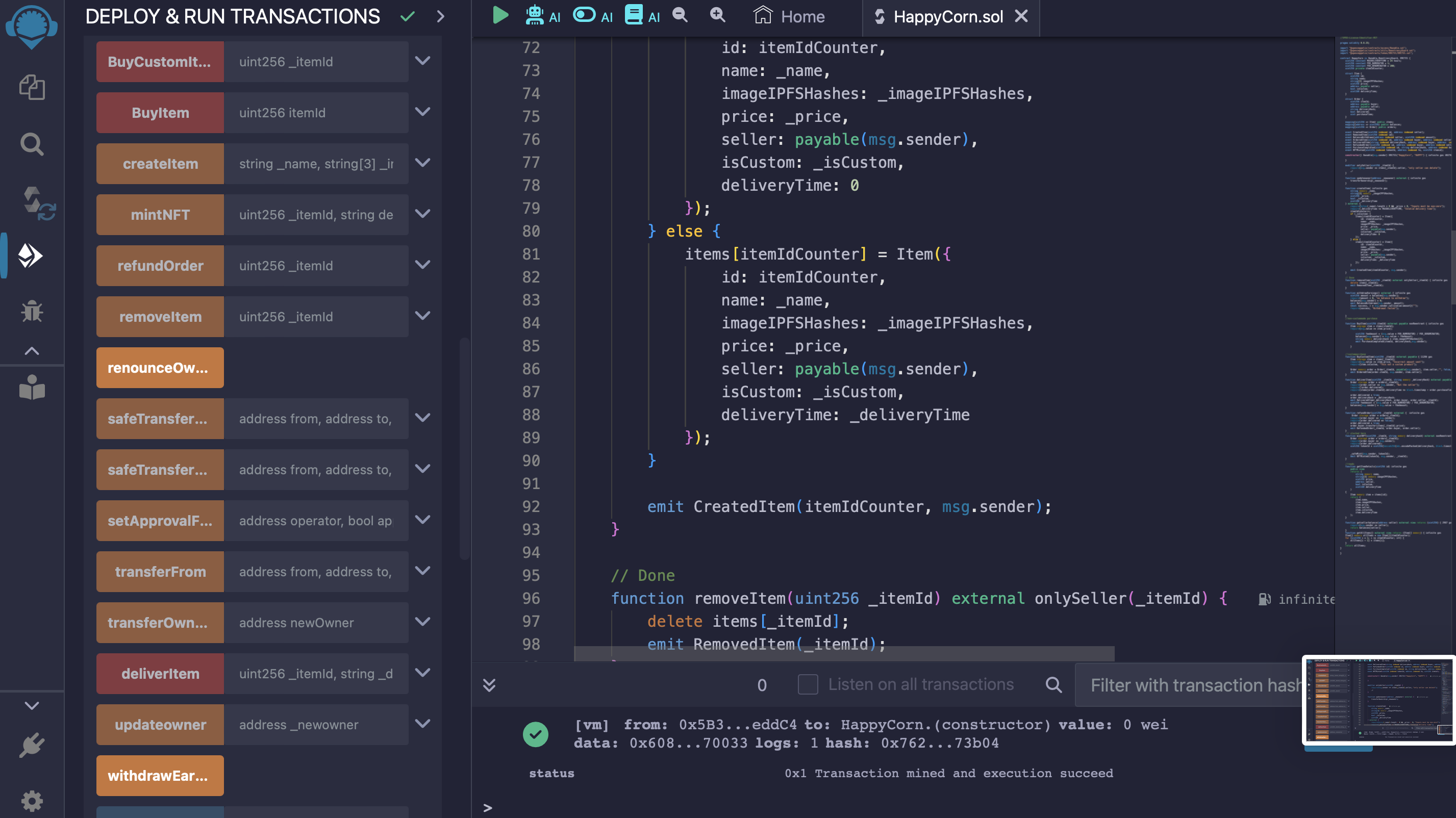
Task: Click the transferOwn... address newOwner input
Action: (x=316, y=623)
